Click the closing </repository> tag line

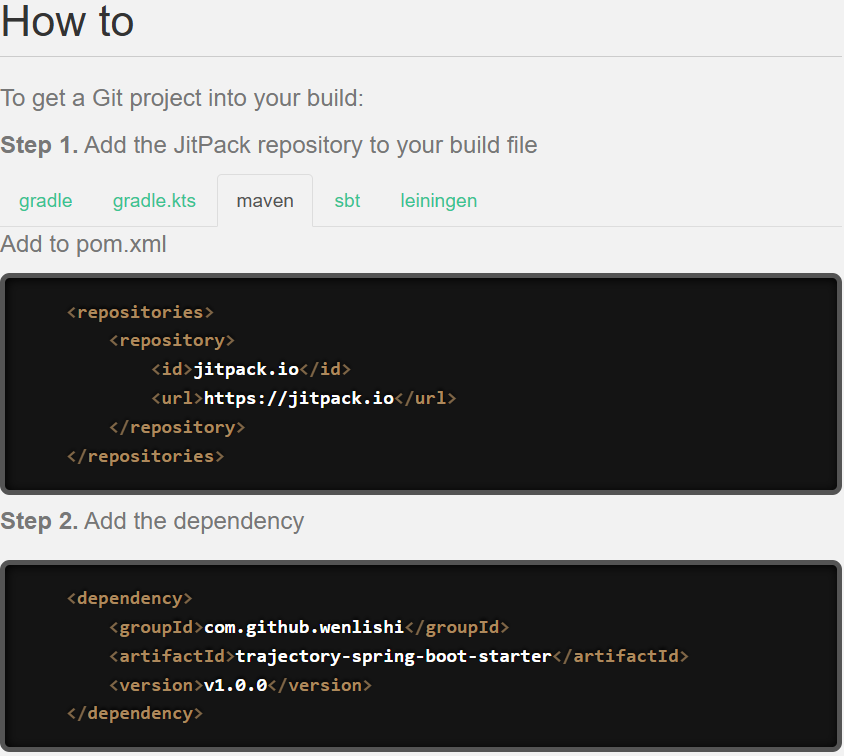pyautogui.click(x=177, y=427)
